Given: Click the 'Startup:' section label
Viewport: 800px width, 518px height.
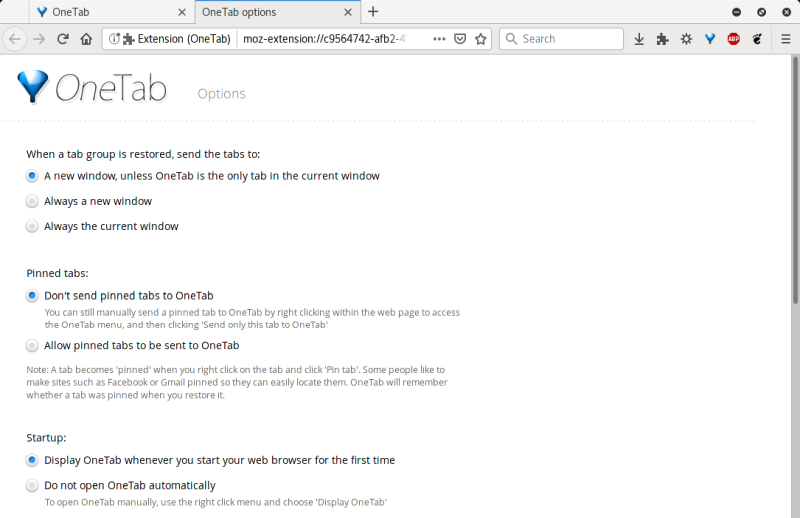Looking at the screenshot, I should [46, 438].
